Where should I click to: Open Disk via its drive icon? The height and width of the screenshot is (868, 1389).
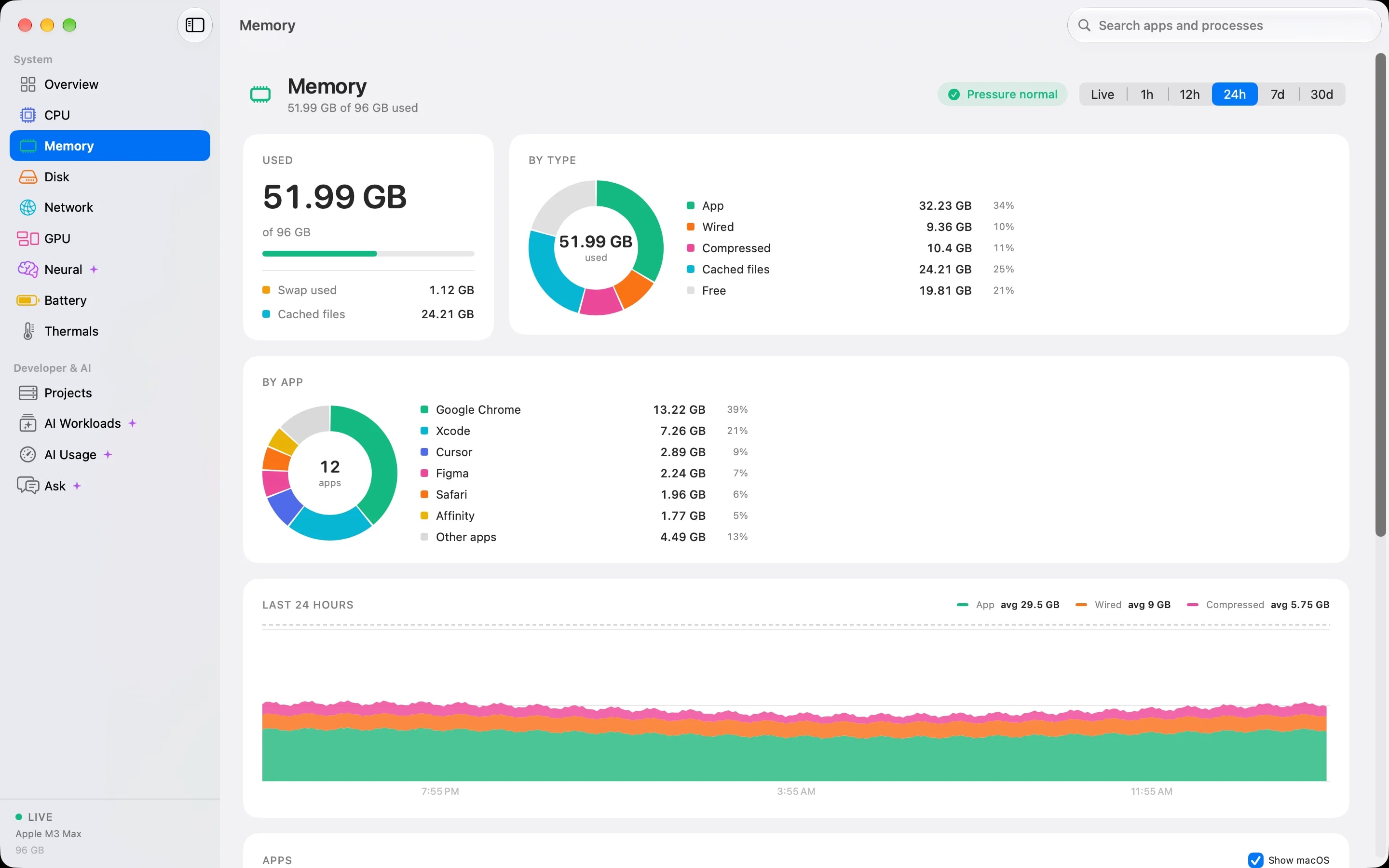[27, 177]
